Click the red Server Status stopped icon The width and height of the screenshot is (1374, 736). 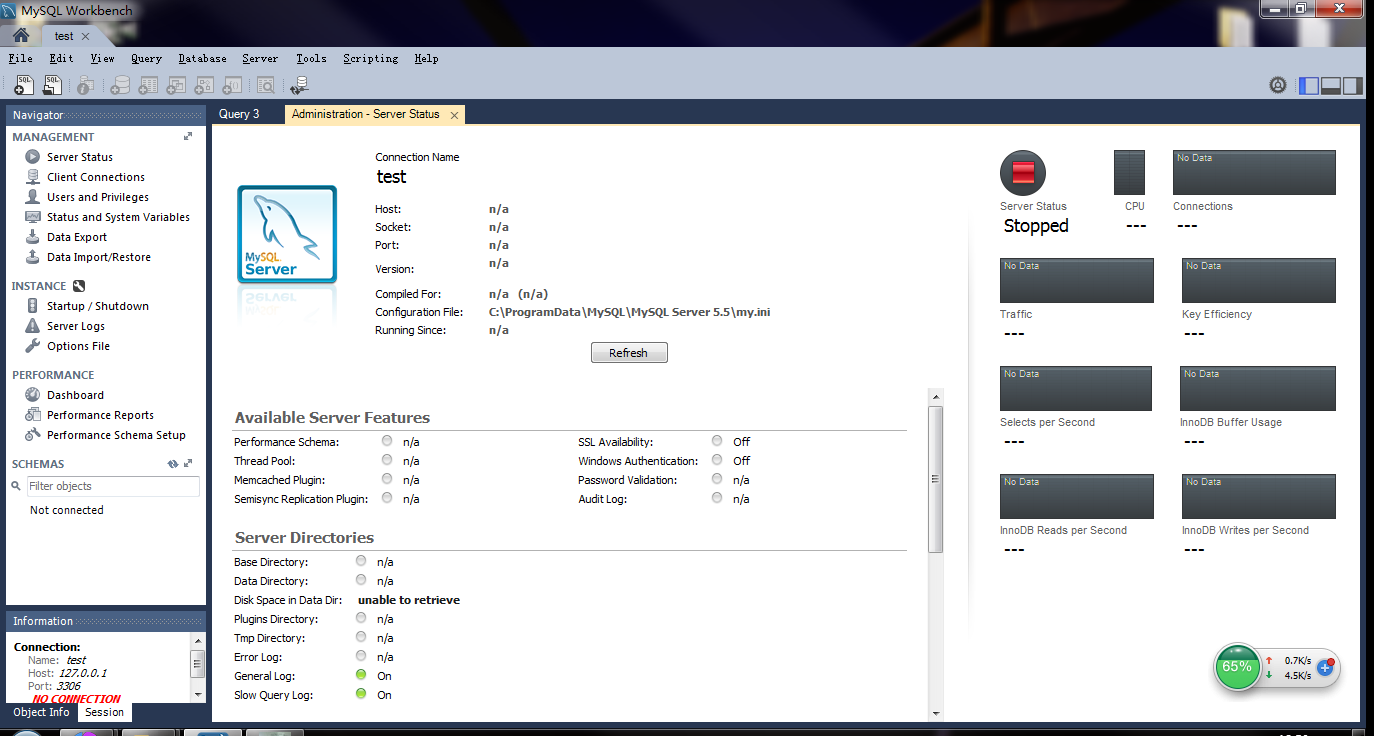1023,174
